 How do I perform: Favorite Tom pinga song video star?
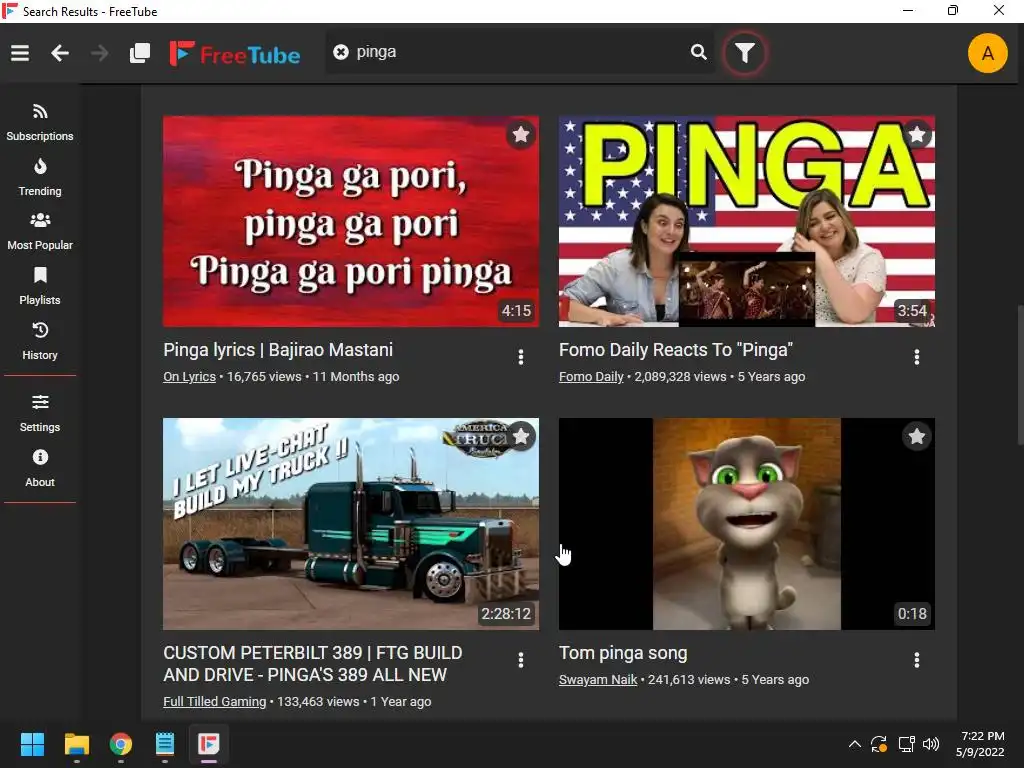pyautogui.click(x=917, y=436)
